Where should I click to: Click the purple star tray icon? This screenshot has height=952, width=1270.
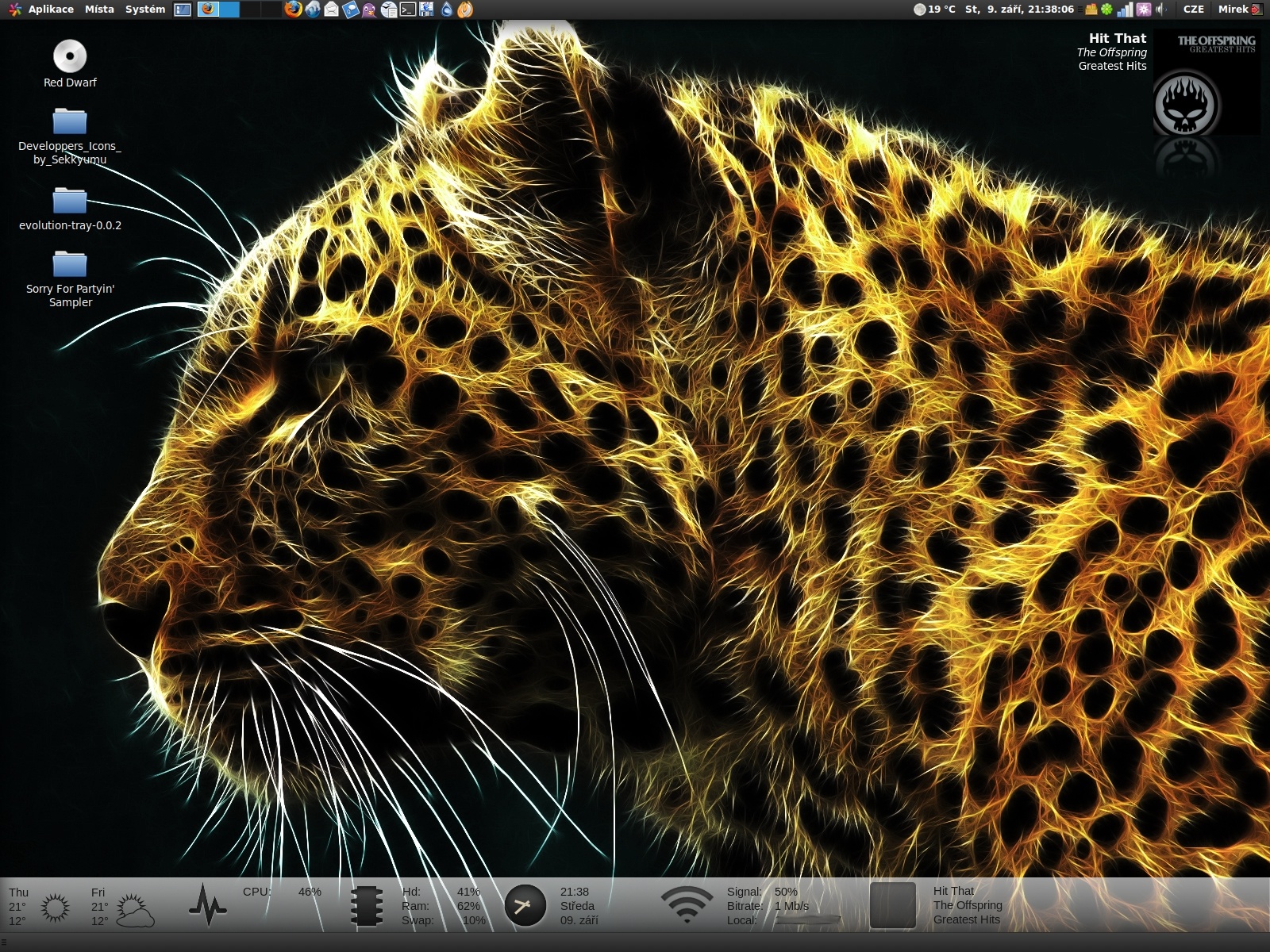[1144, 10]
